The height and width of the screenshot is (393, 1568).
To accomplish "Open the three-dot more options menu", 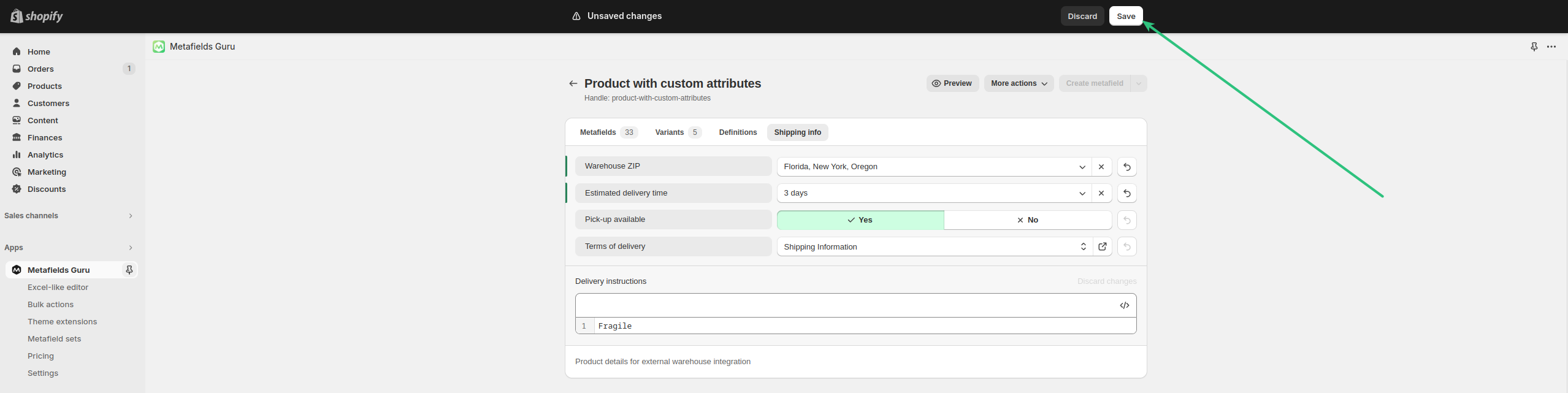I will (1551, 47).
